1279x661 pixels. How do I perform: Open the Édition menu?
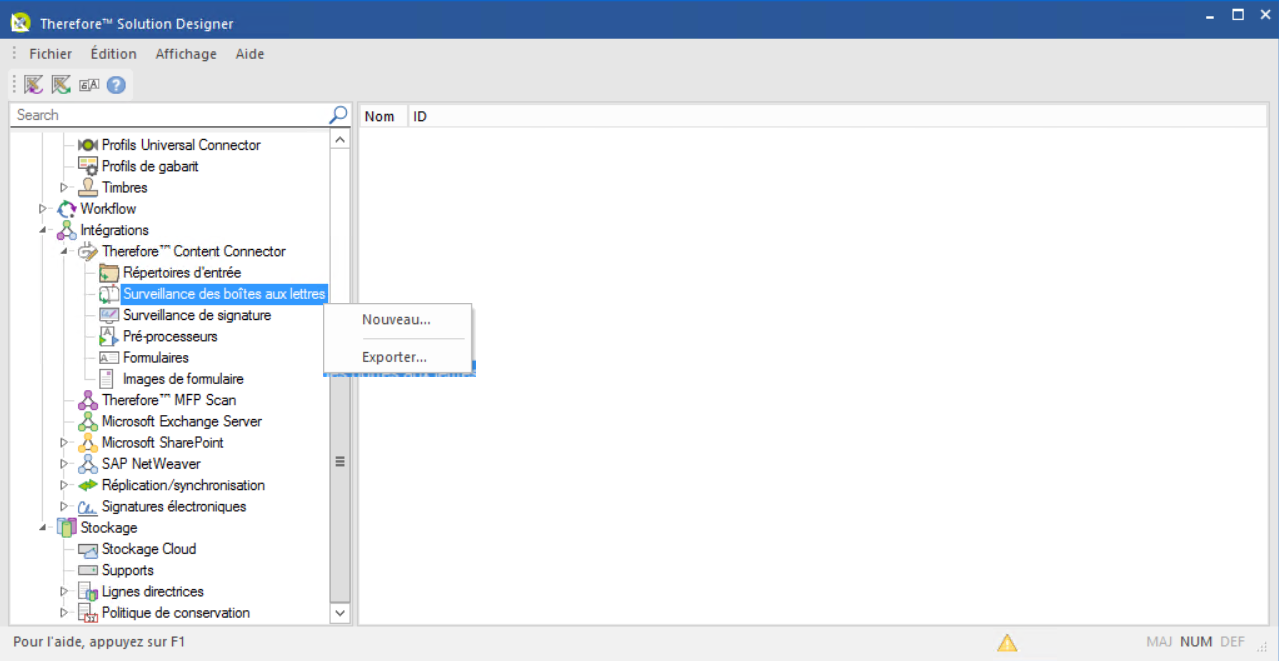[x=113, y=54]
